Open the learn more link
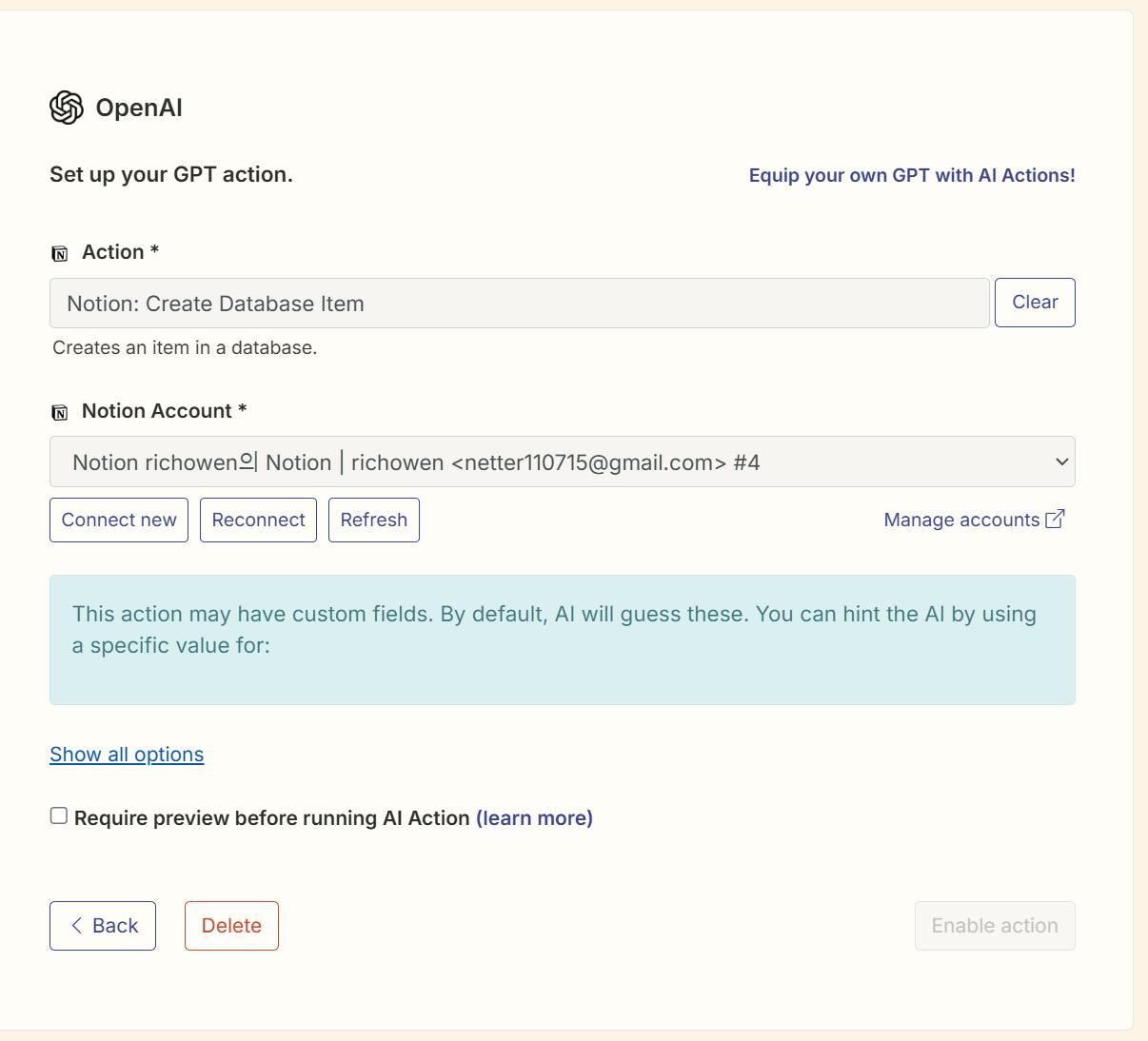The height and width of the screenshot is (1041, 1148). pos(534,818)
